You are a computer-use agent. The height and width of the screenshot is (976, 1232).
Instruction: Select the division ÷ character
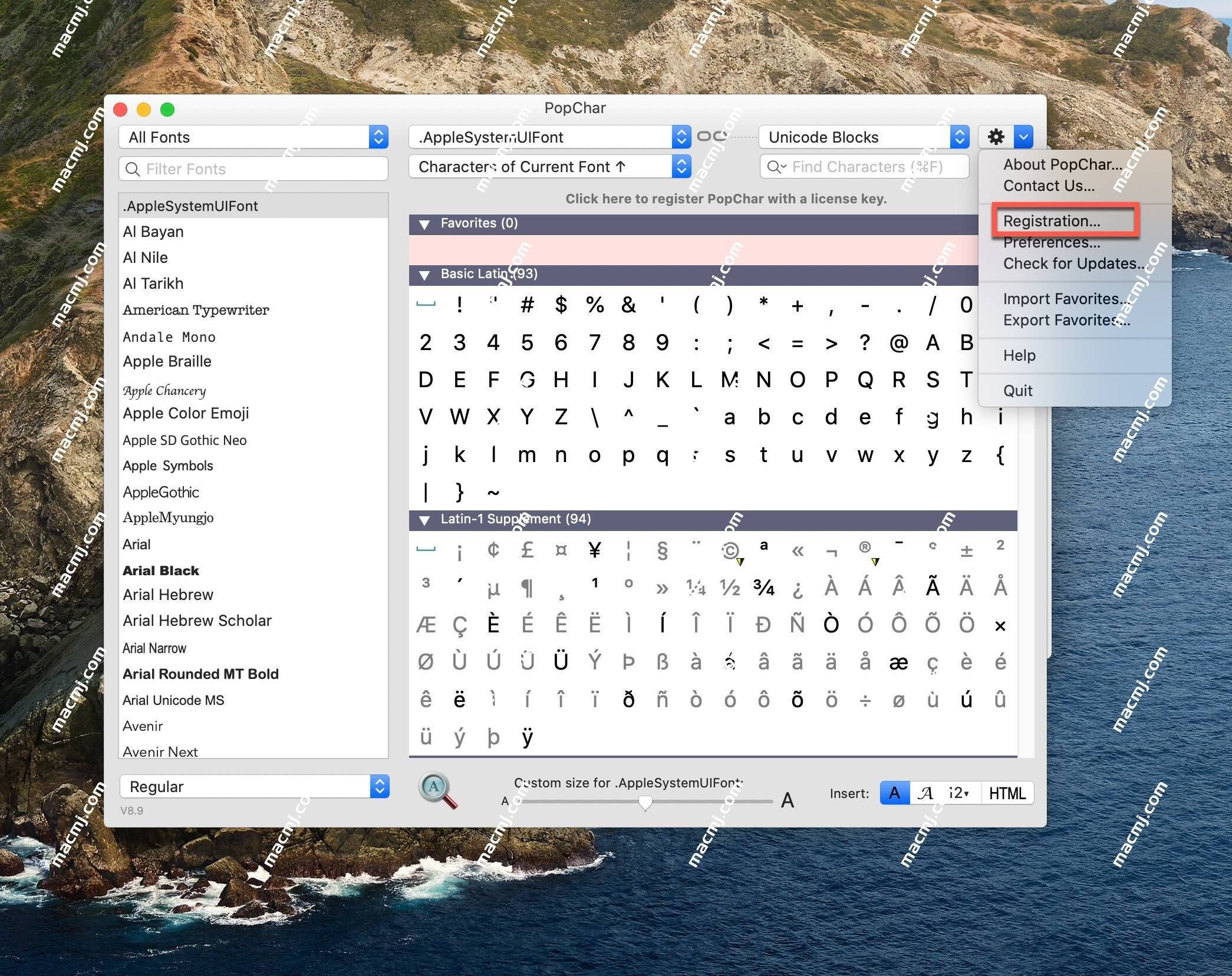(x=865, y=700)
